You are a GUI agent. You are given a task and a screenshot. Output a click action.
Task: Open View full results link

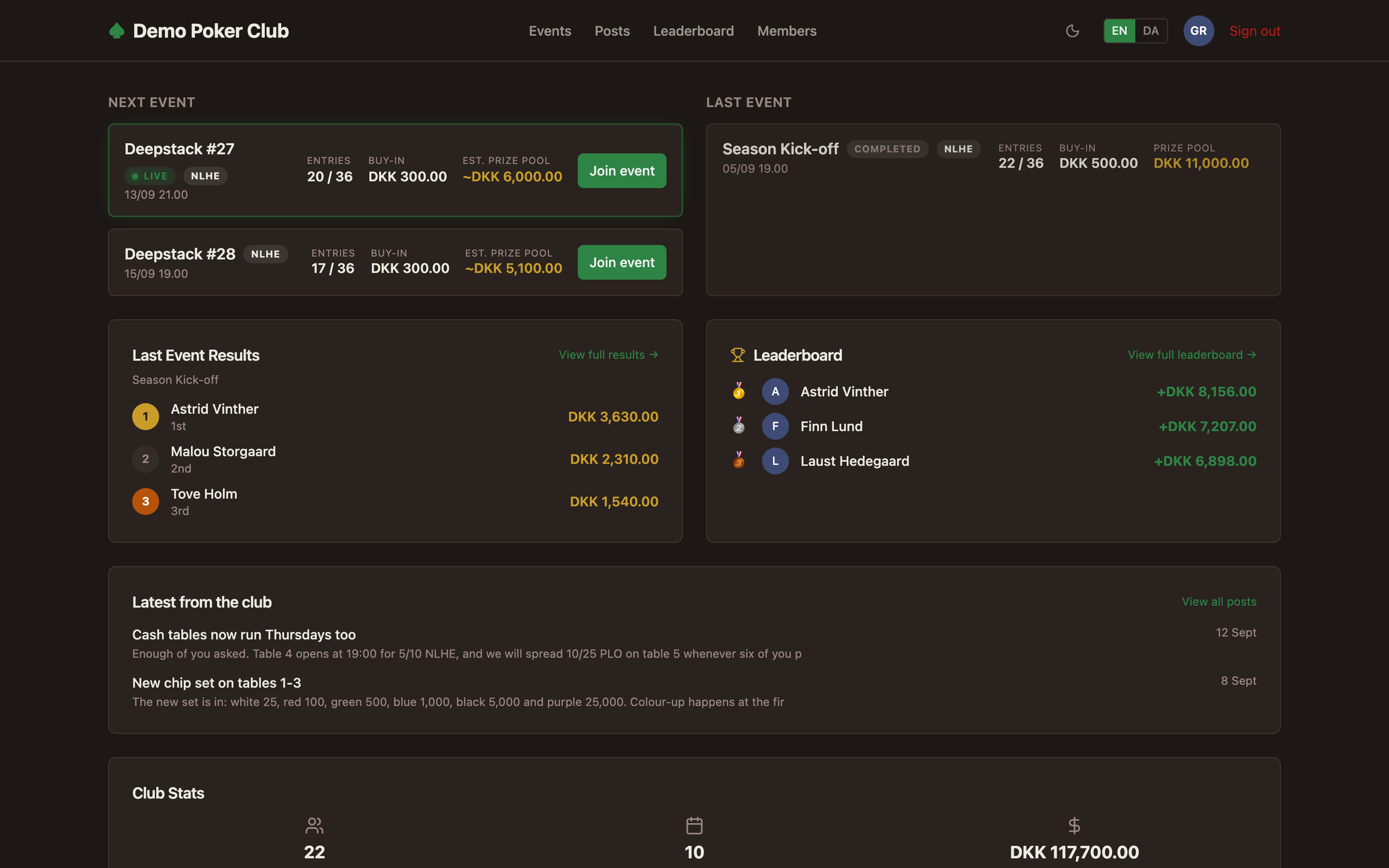click(608, 355)
